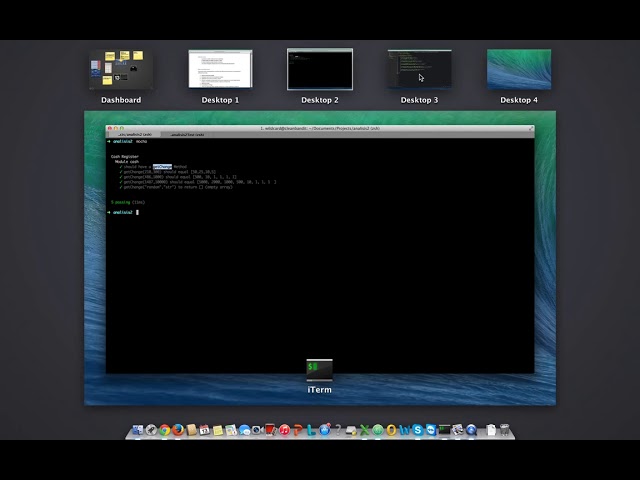Click the 'Module cash' line in terminal

(127, 162)
